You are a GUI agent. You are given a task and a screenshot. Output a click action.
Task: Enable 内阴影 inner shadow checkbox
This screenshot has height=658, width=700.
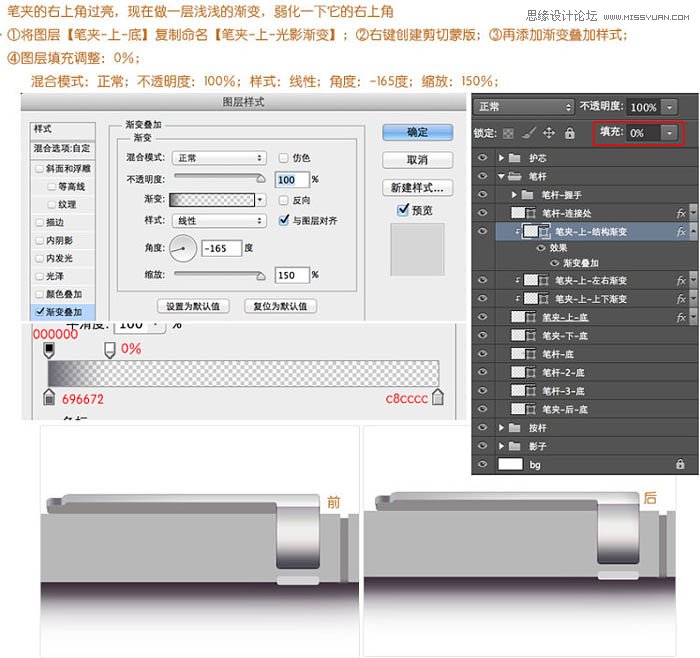(39, 240)
